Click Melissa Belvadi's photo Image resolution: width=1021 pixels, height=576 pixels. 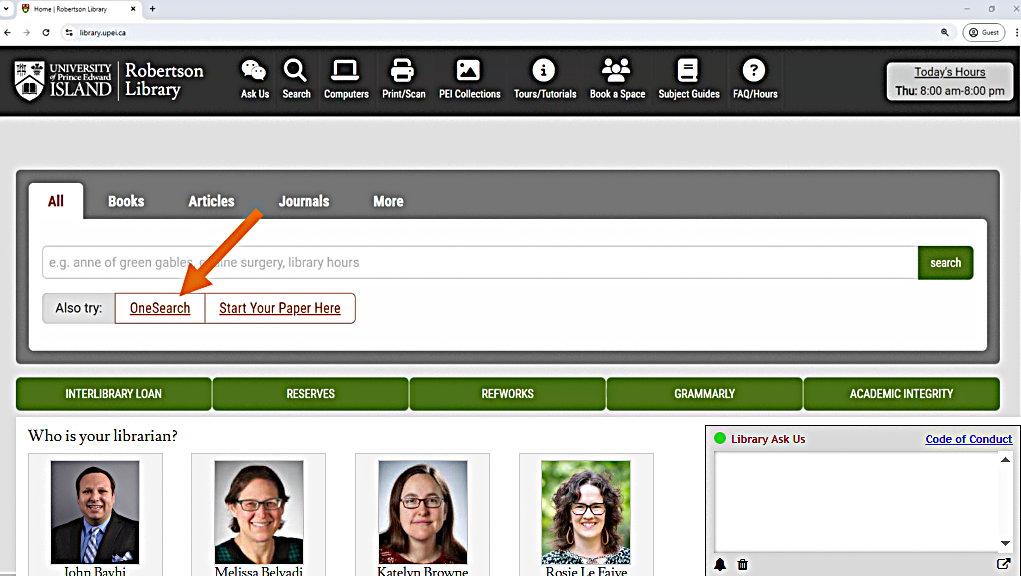coord(259,512)
